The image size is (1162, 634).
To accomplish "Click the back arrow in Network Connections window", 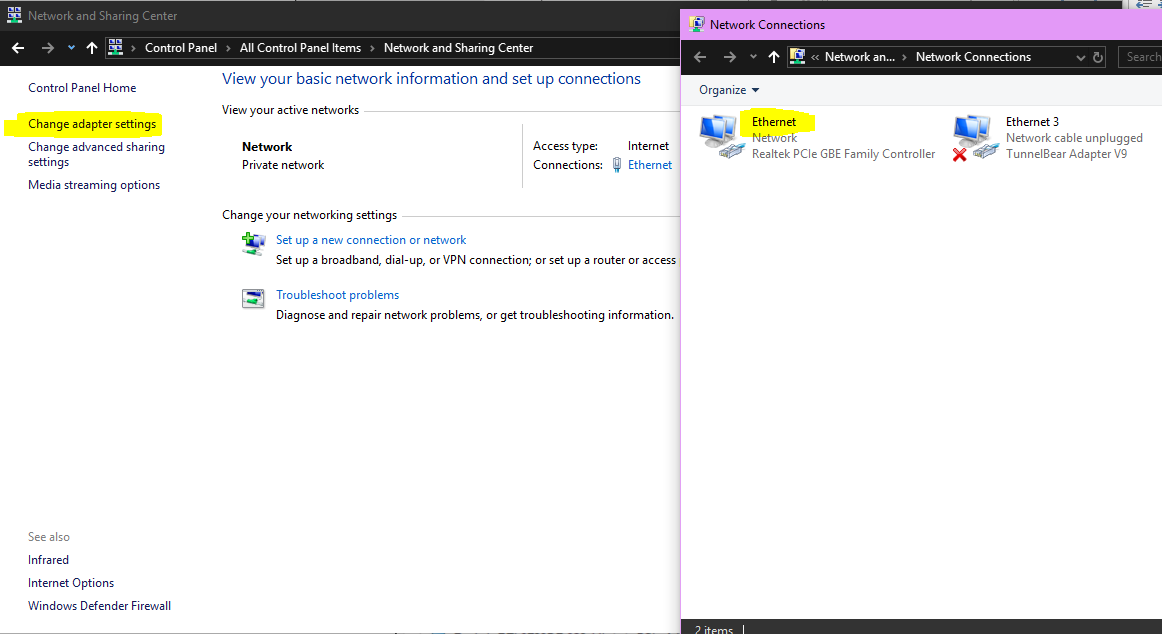I will tap(700, 58).
